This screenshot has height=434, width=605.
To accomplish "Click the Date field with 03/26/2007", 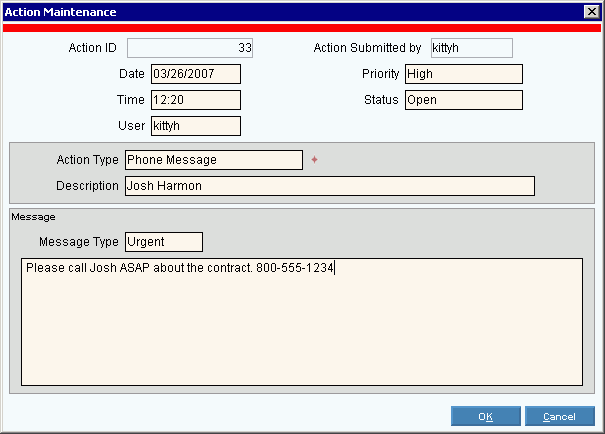I will [195, 74].
